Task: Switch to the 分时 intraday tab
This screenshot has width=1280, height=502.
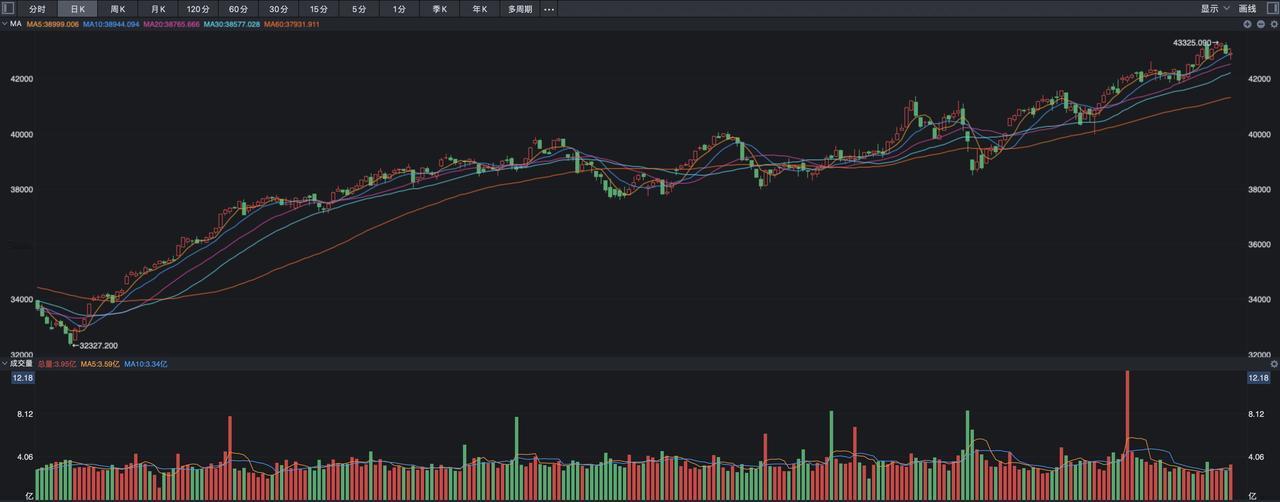Action: pyautogui.click(x=38, y=9)
